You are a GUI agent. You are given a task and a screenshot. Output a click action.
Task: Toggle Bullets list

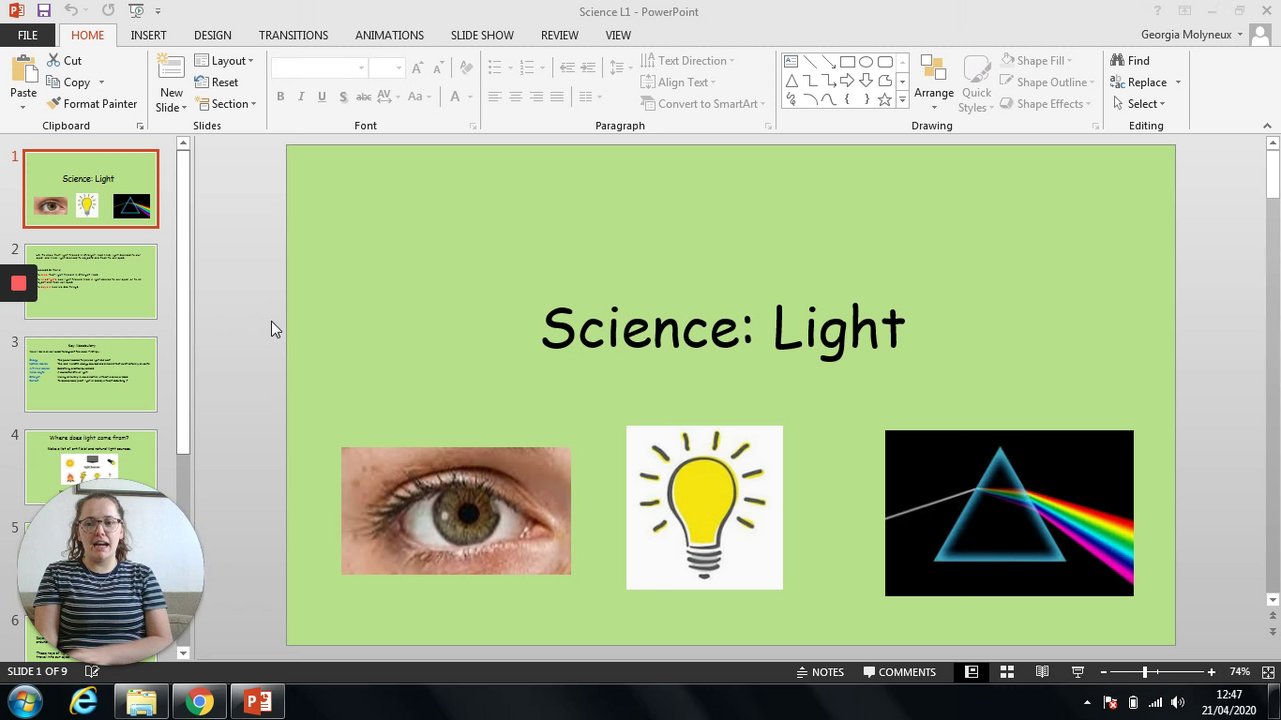click(494, 68)
